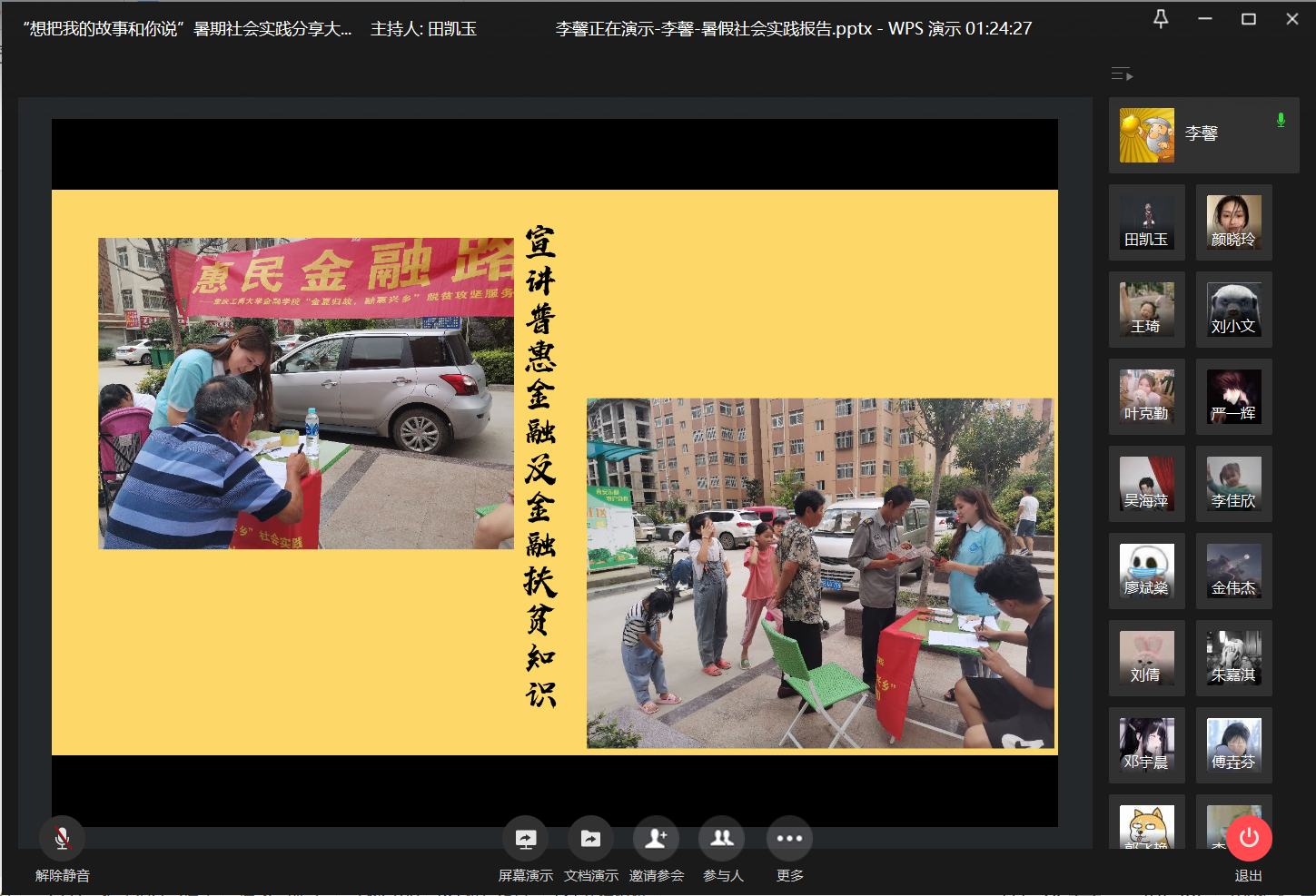Expand the 更多 options menu

point(789,839)
